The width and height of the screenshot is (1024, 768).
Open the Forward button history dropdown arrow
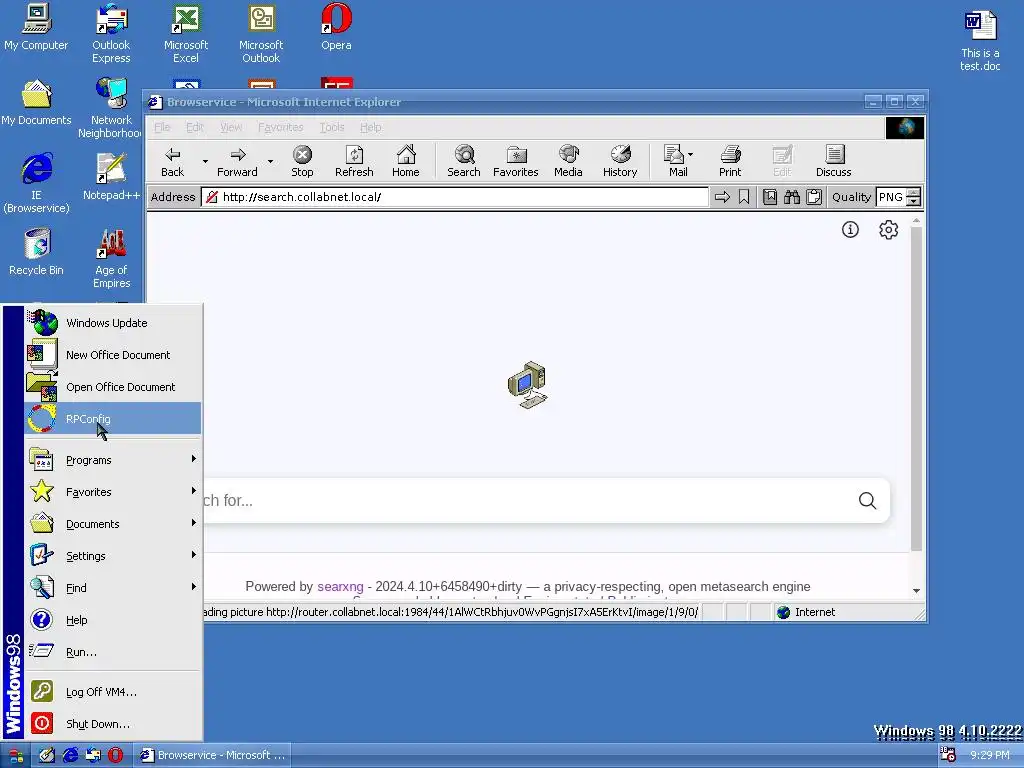[x=270, y=161]
